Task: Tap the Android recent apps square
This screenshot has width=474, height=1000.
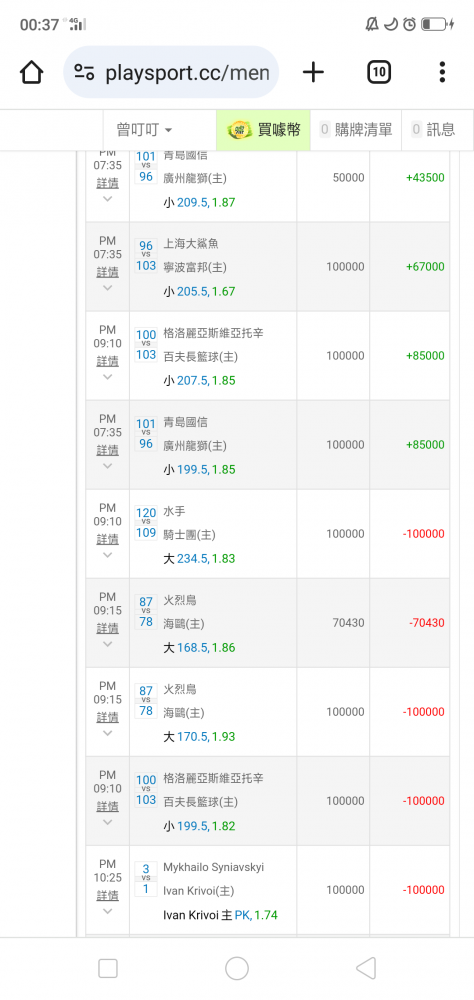Action: coord(108,969)
